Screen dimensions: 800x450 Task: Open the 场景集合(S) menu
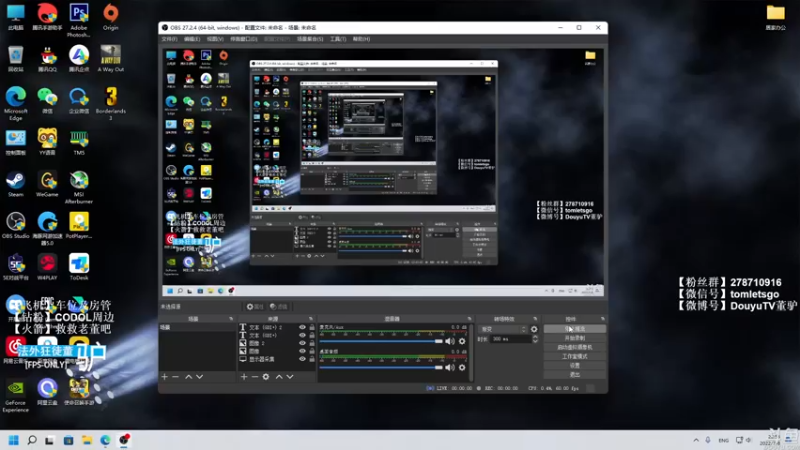pyautogui.click(x=310, y=39)
